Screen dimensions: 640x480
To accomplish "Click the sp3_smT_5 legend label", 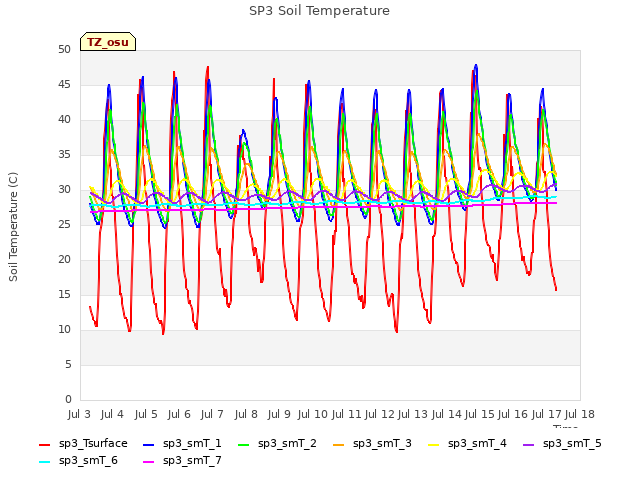I will (572, 443).
